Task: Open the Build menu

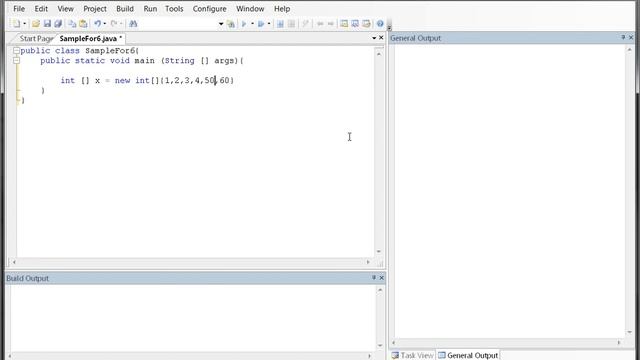Action: [x=125, y=9]
